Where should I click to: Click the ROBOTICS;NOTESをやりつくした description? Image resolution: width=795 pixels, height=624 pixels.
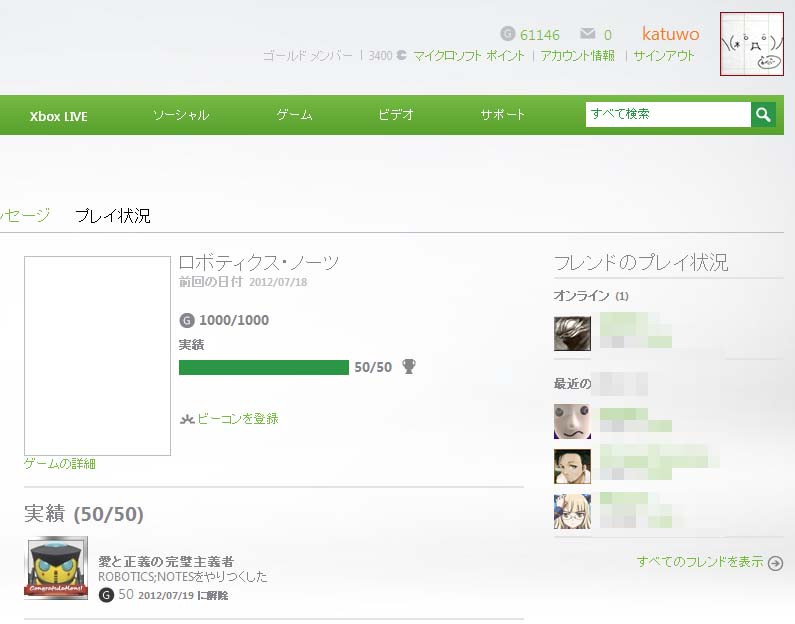pyautogui.click(x=183, y=577)
